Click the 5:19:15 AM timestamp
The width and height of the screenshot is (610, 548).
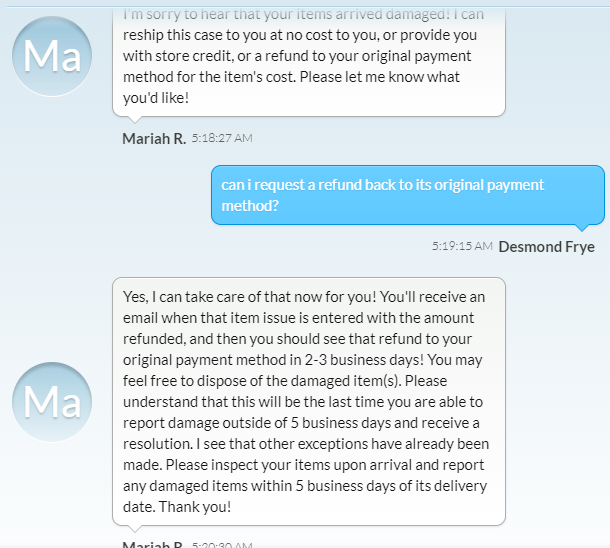[x=462, y=246]
